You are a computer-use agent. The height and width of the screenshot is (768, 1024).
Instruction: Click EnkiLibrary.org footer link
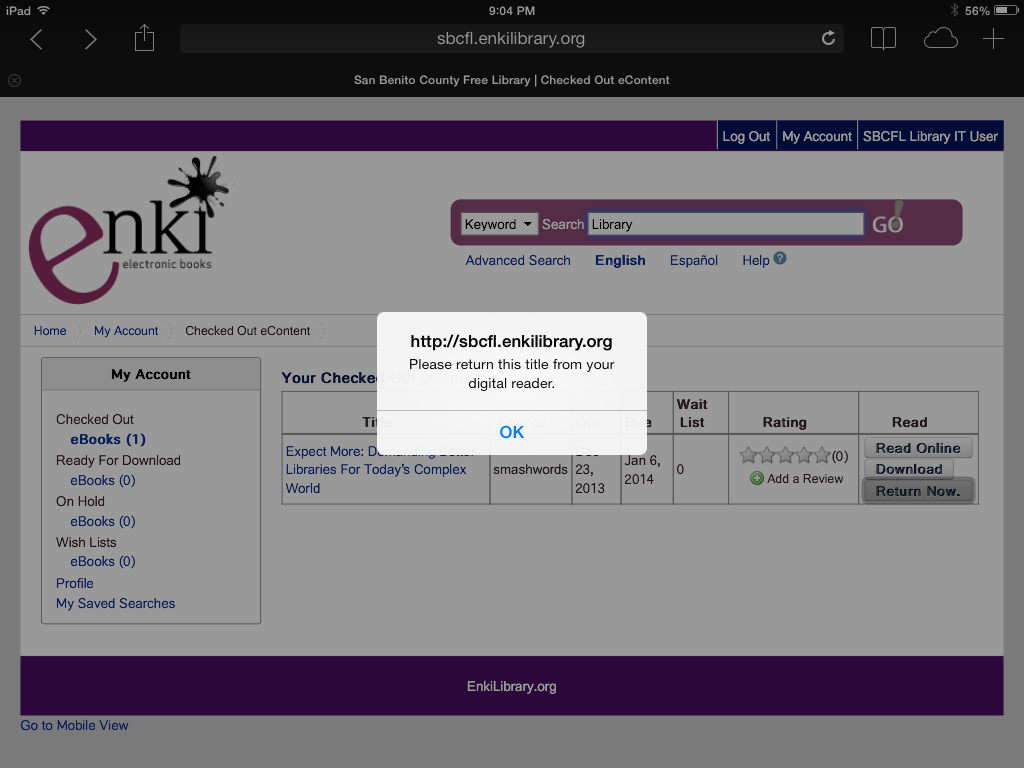click(x=511, y=686)
